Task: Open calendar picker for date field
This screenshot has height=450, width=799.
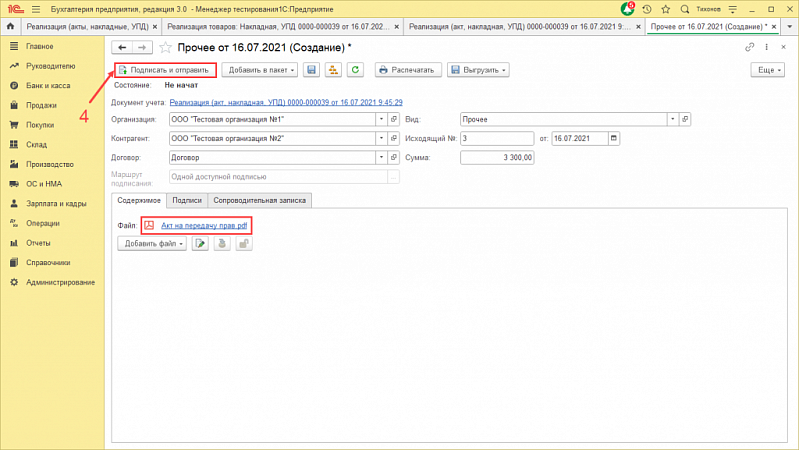Action: (x=614, y=138)
